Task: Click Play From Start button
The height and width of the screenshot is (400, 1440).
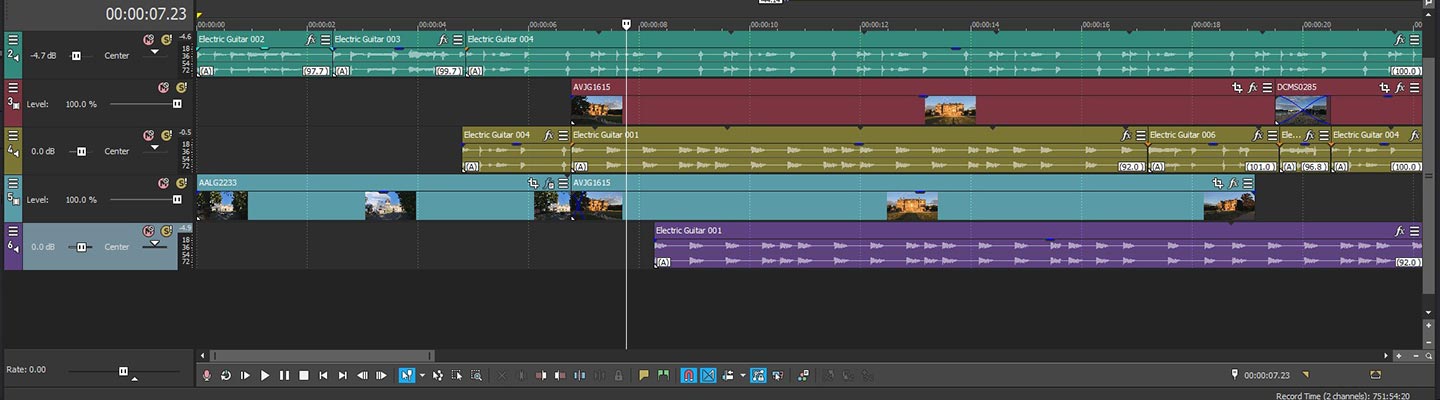Action: (x=245, y=375)
